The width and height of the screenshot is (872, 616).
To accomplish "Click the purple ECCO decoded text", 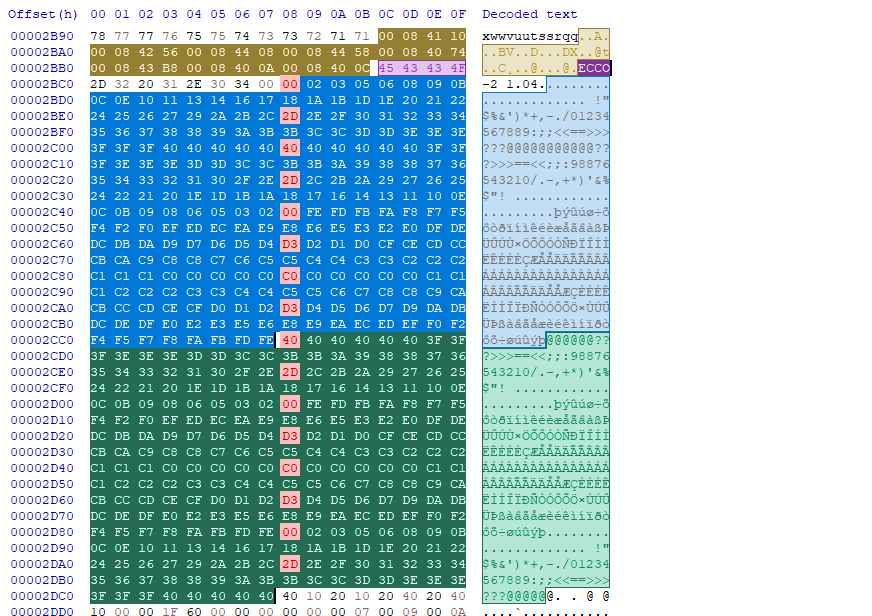I will 594,68.
